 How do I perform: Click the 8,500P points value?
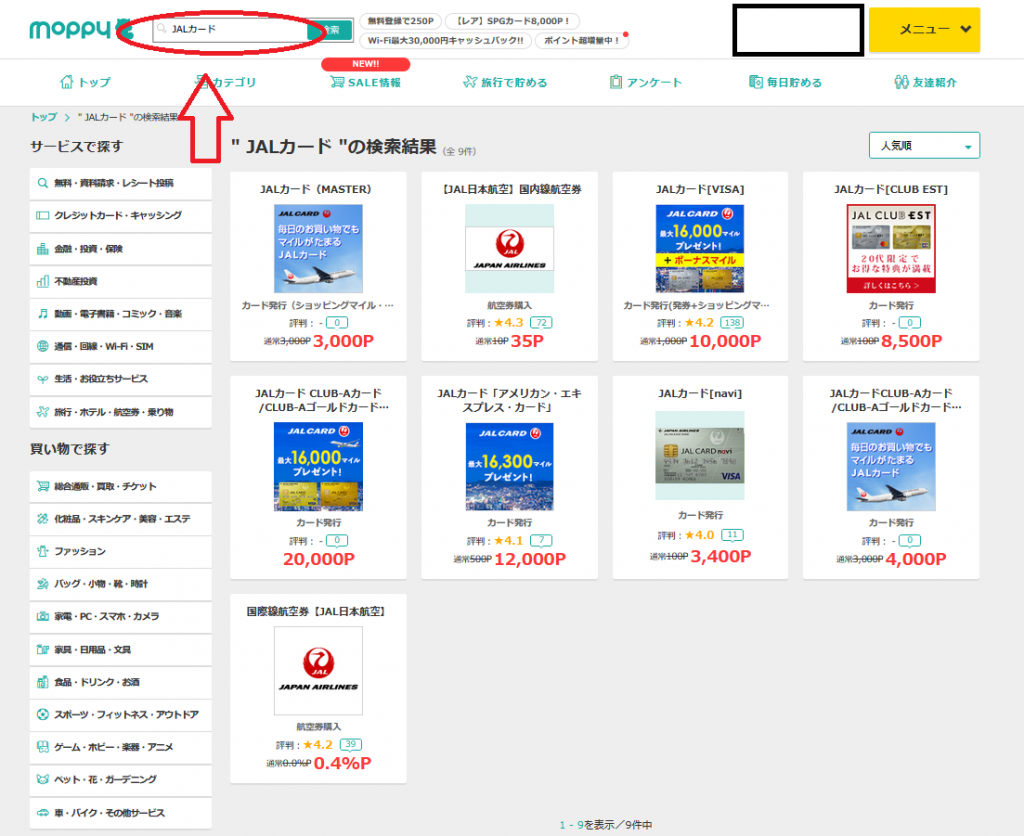[x=912, y=341]
